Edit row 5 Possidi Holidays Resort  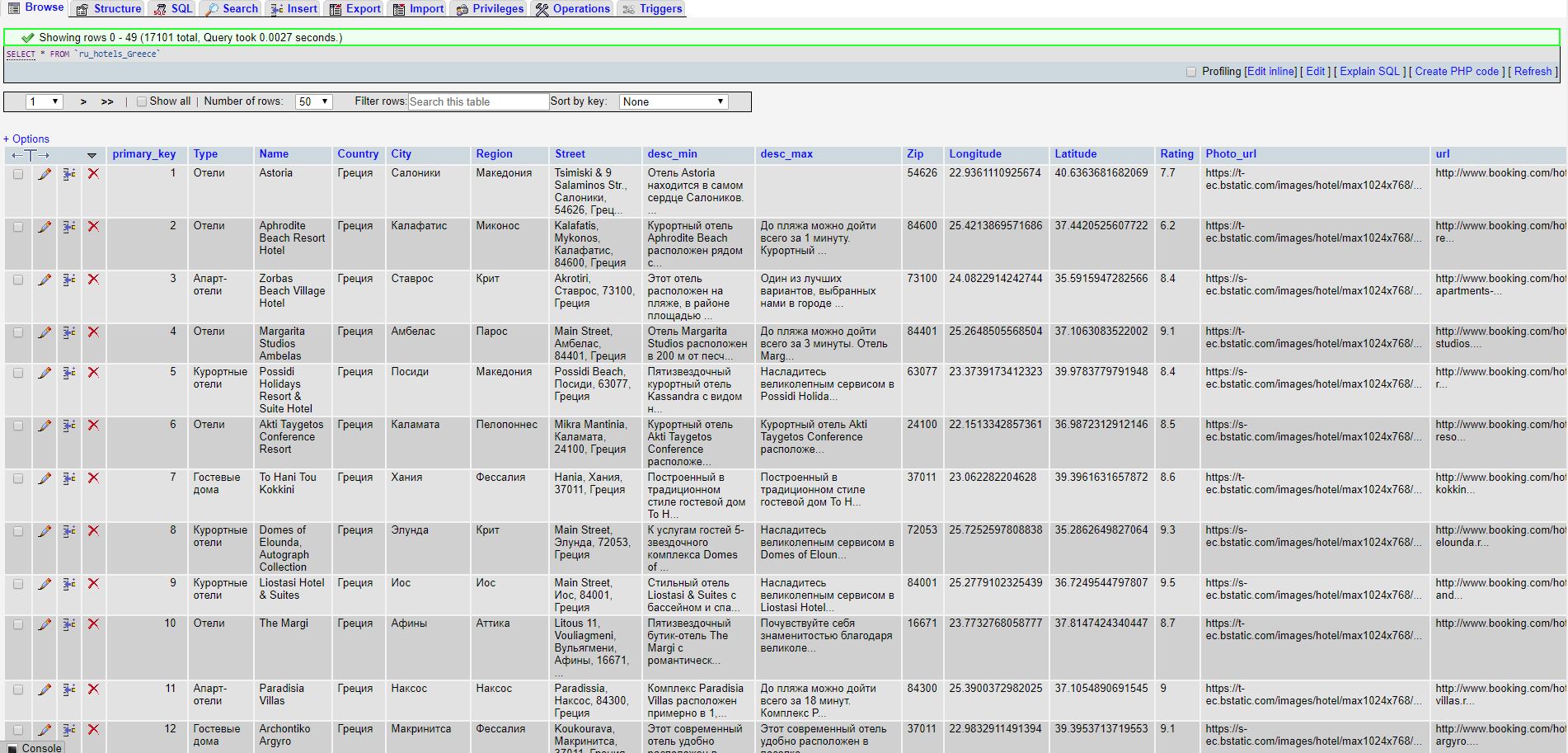click(45, 373)
